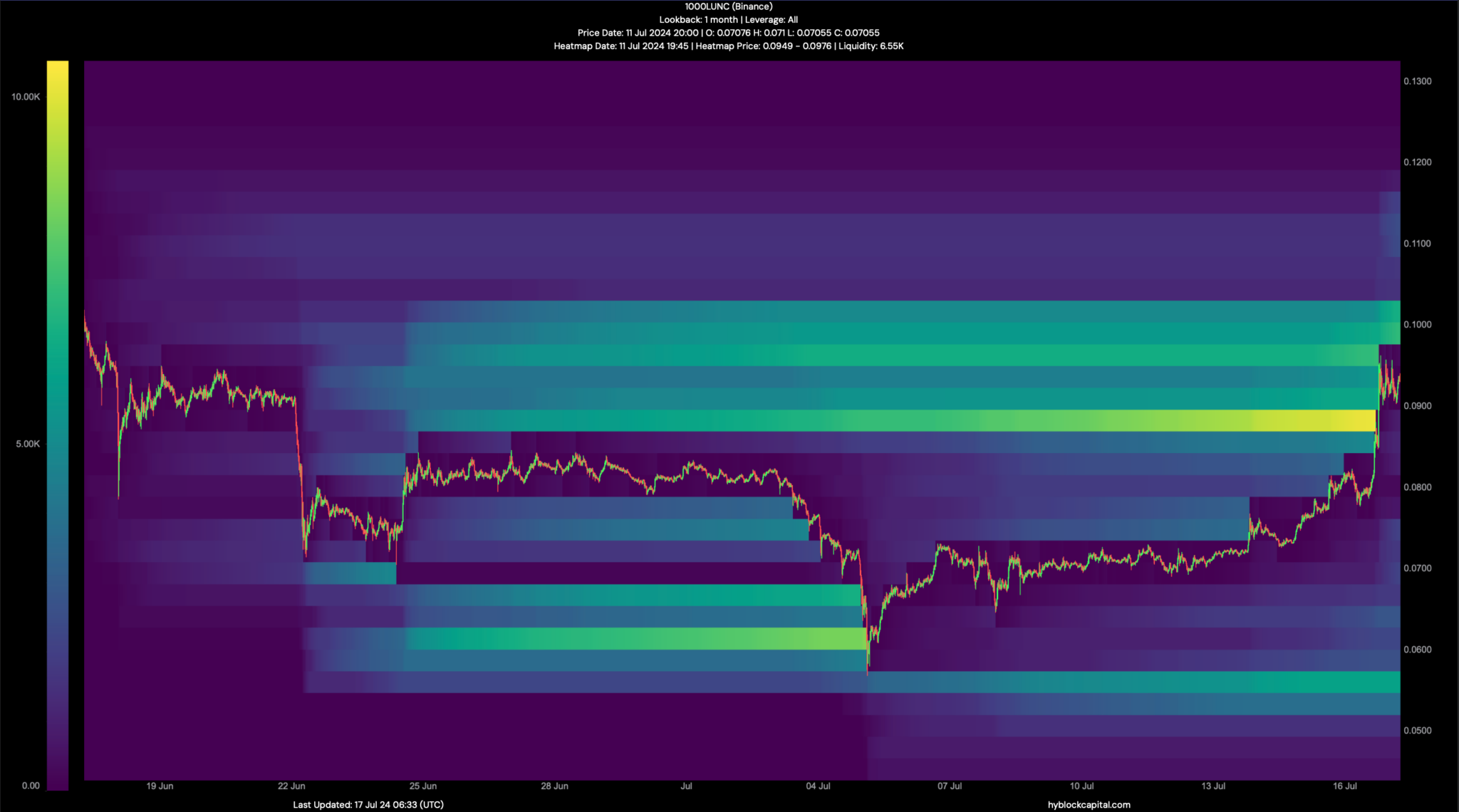
Task: Click the 0.1200 price axis label
Action: click(x=1417, y=162)
